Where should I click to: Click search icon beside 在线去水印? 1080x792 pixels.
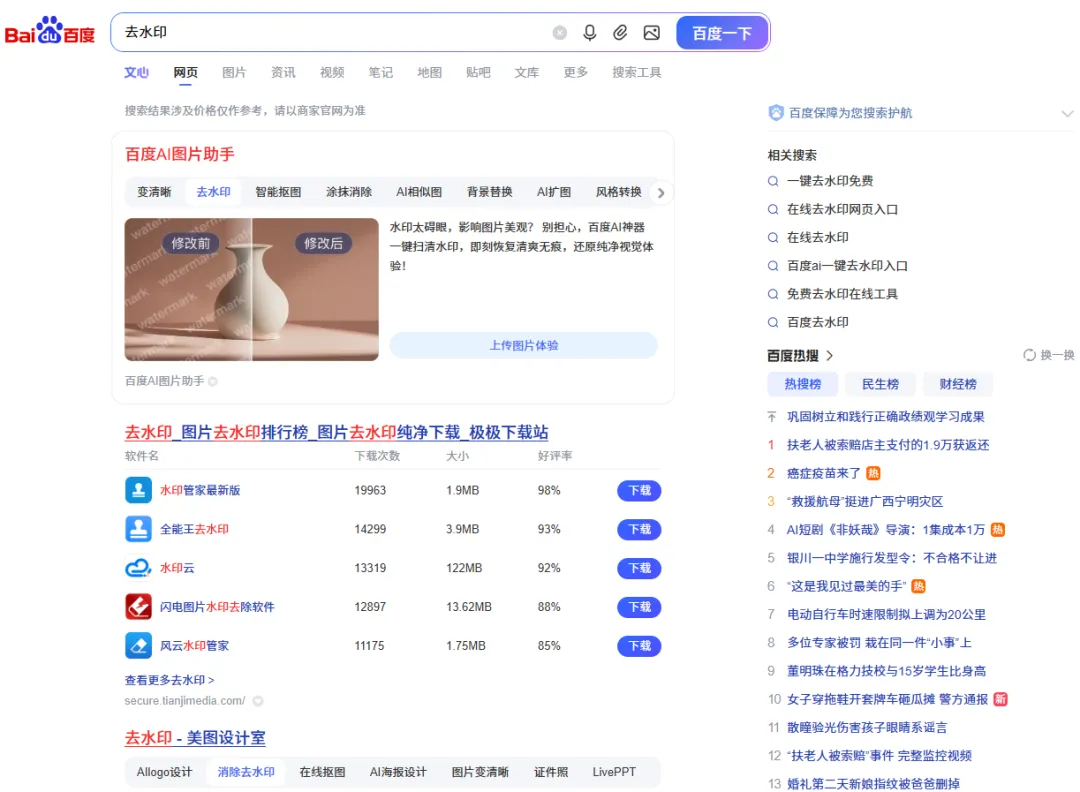773,238
